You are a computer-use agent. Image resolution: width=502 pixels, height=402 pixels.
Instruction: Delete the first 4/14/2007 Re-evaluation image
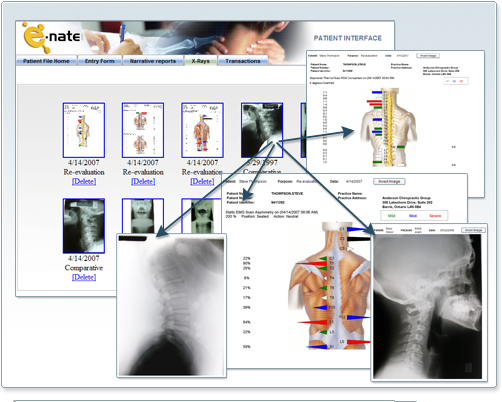(84, 181)
